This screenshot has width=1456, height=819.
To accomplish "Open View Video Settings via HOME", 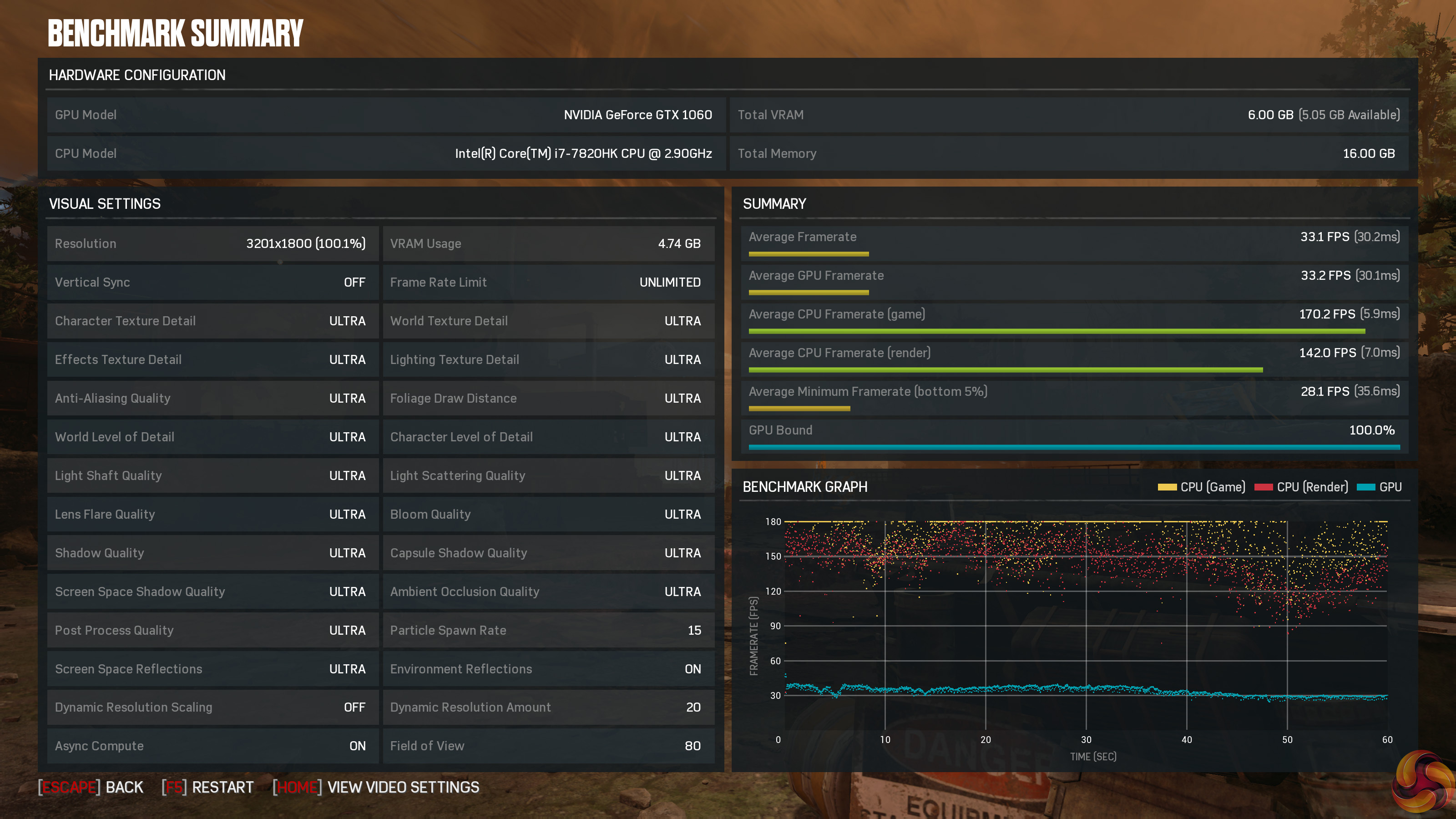I will (376, 787).
